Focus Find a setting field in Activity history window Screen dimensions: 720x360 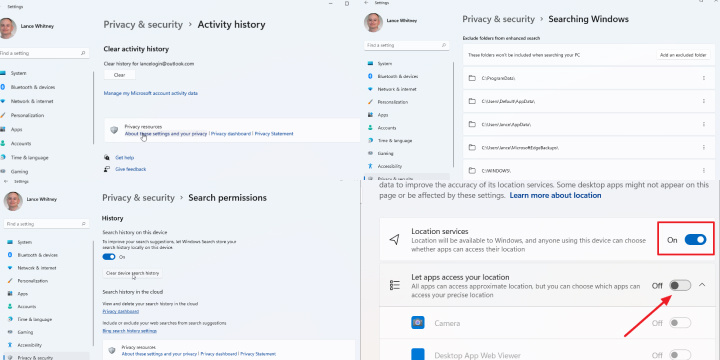tap(44, 53)
